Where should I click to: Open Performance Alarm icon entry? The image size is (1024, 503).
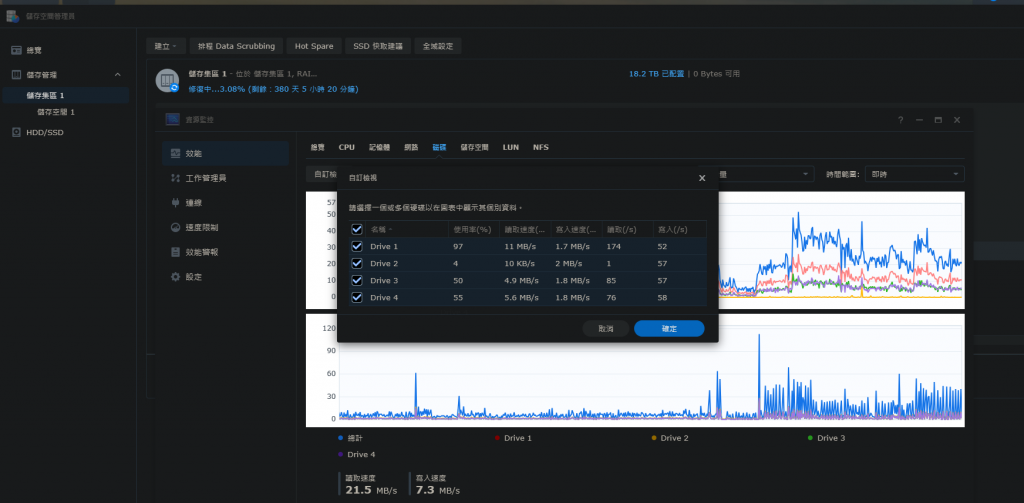coord(175,252)
